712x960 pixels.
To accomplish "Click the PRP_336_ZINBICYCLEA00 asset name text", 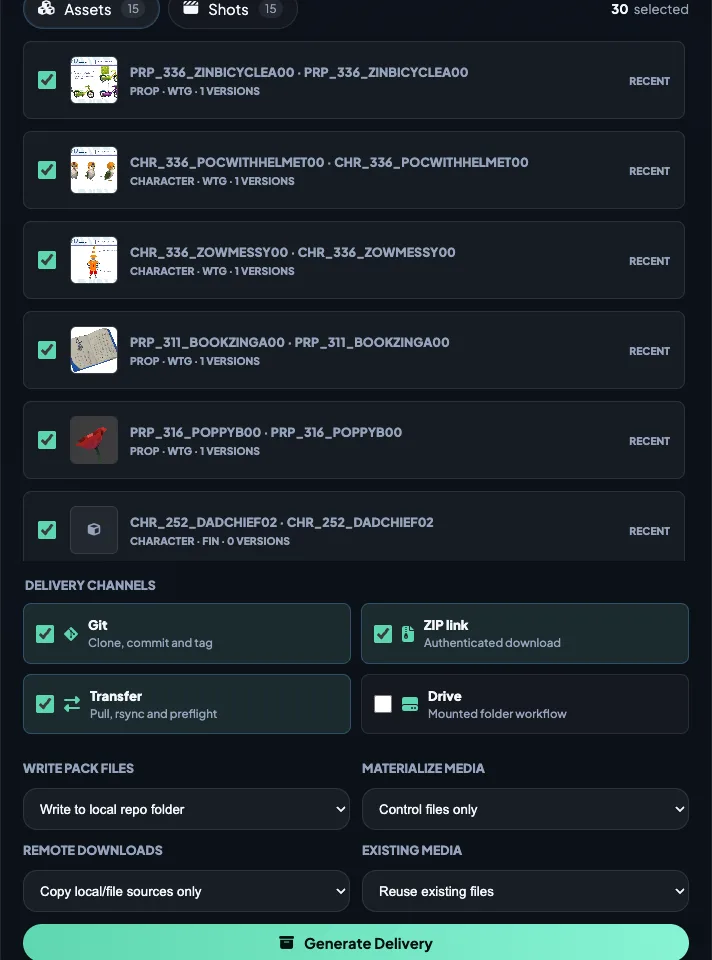I will [x=299, y=72].
